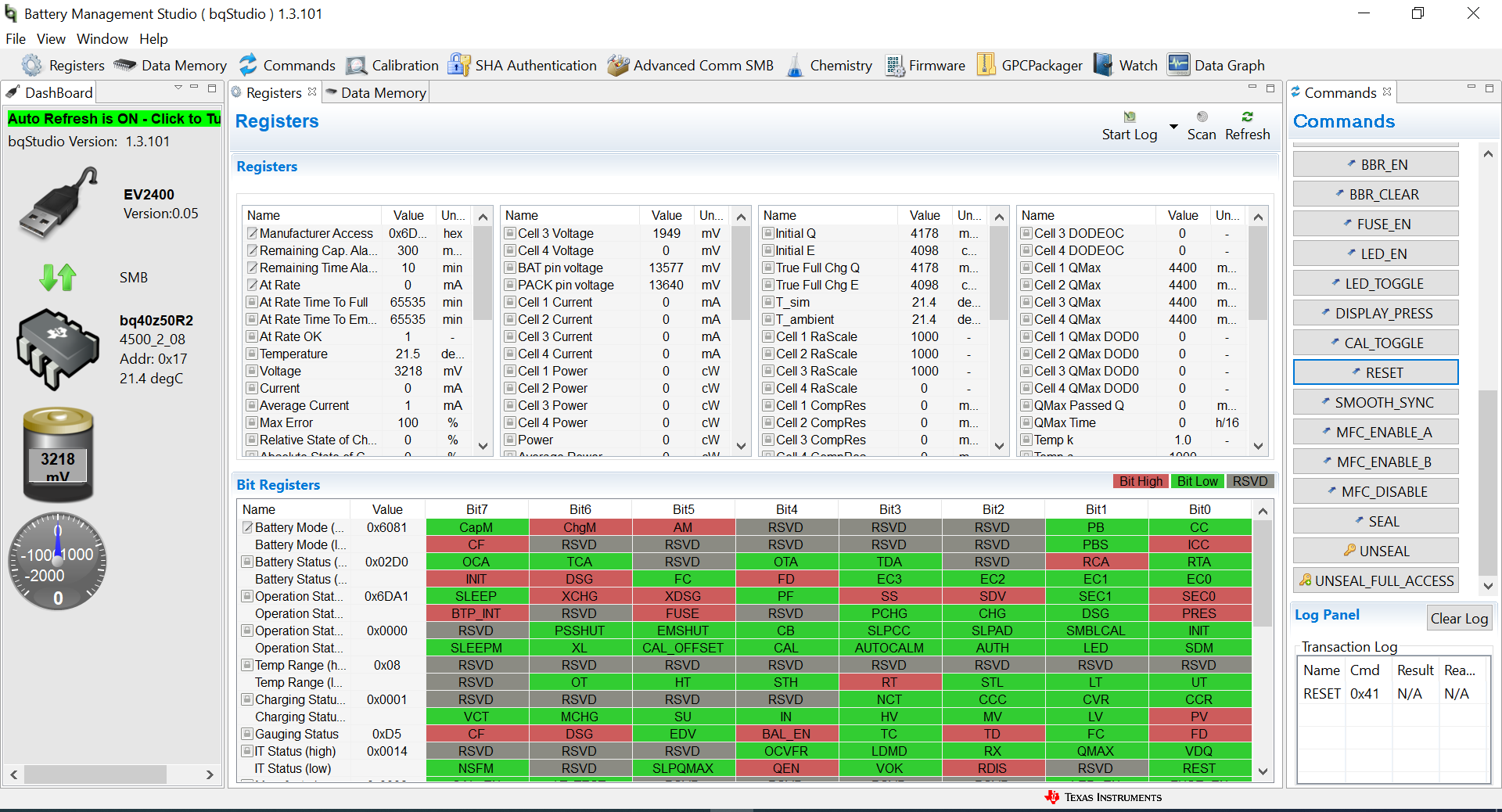Click the battery voltage gauge icon
The height and width of the screenshot is (812, 1502).
58,455
